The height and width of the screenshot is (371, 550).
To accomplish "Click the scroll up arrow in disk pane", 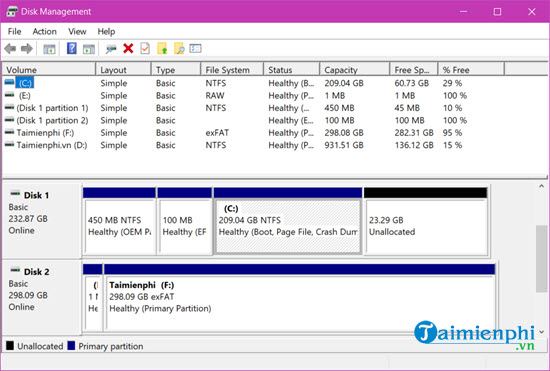I will [542, 187].
